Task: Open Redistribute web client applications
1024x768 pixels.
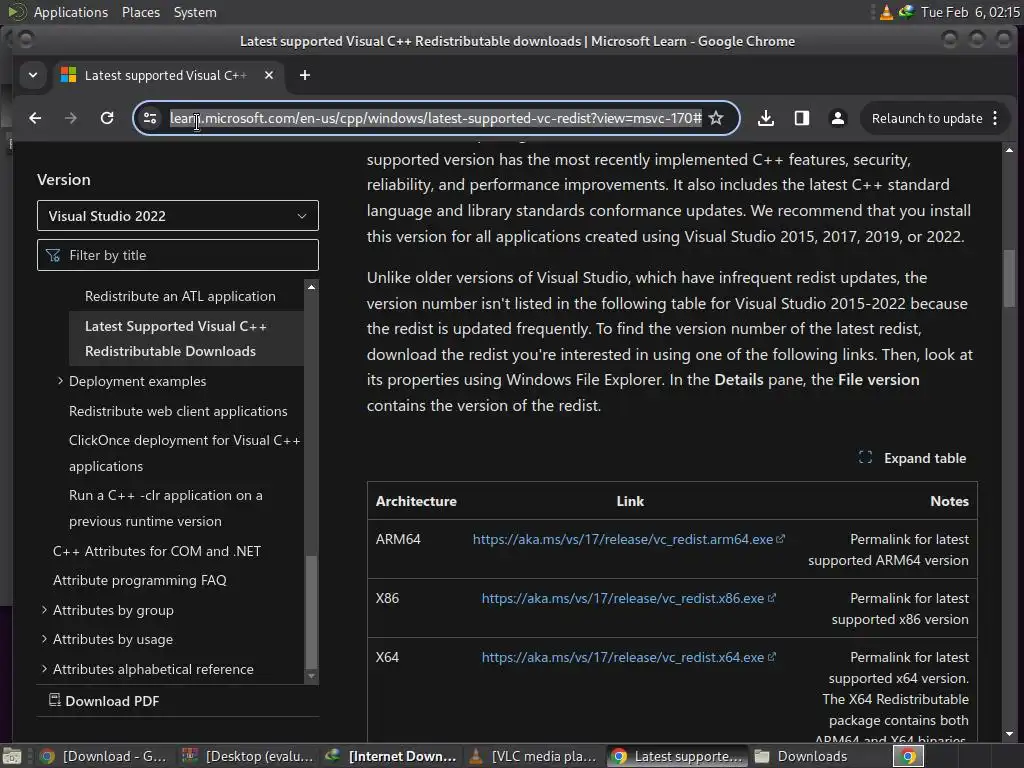Action: [x=178, y=411]
